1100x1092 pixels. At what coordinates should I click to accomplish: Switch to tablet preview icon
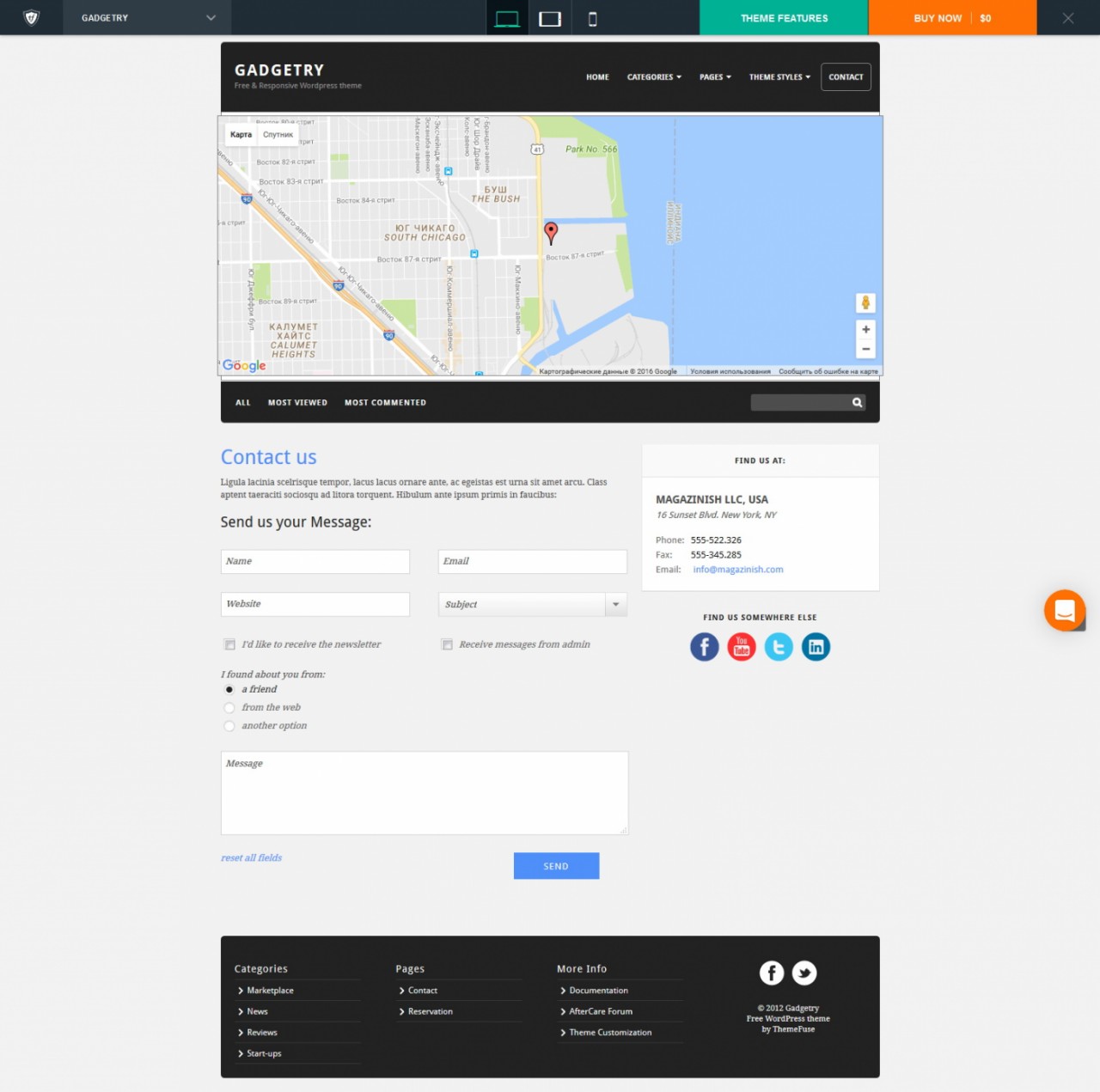point(550,19)
